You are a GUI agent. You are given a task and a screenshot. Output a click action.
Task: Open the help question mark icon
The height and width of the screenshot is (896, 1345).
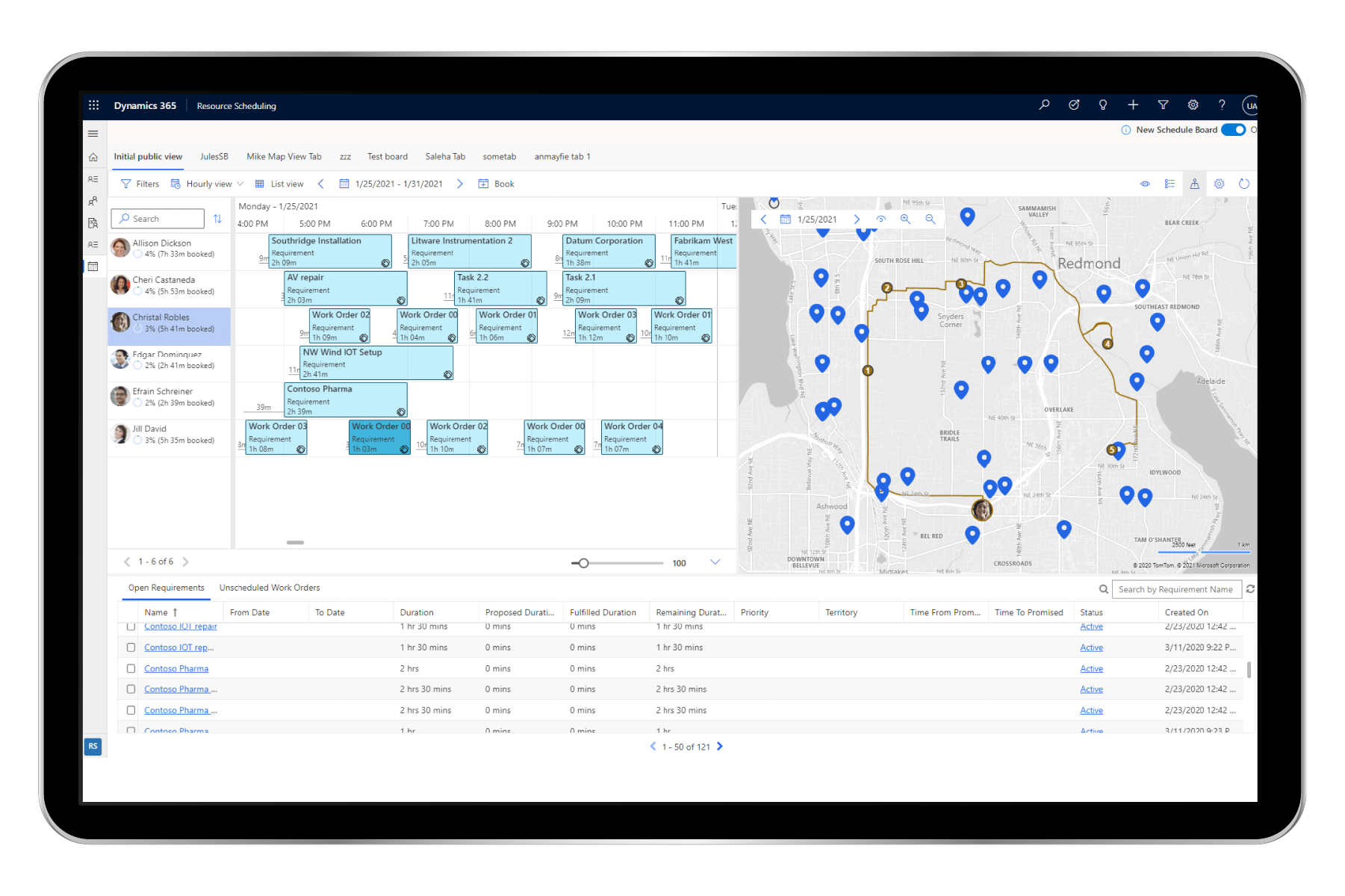tap(1222, 105)
